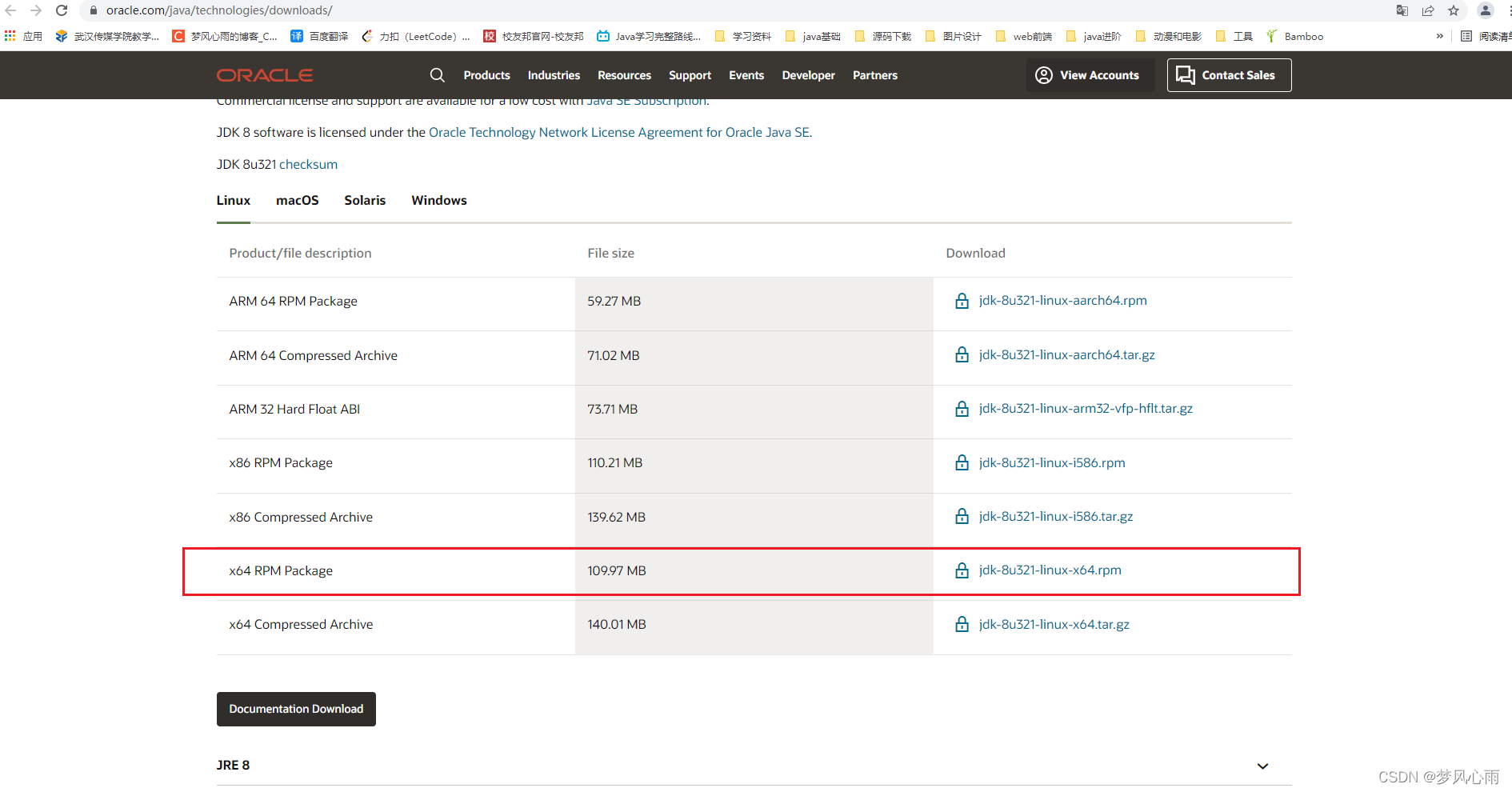Click the browser forward arrow

(x=36, y=10)
